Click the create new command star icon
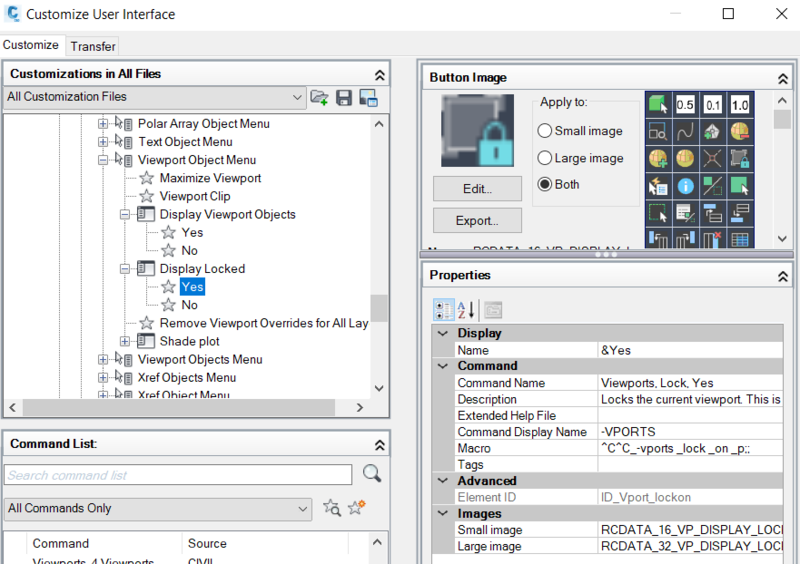Image resolution: width=800 pixels, height=564 pixels. (357, 508)
